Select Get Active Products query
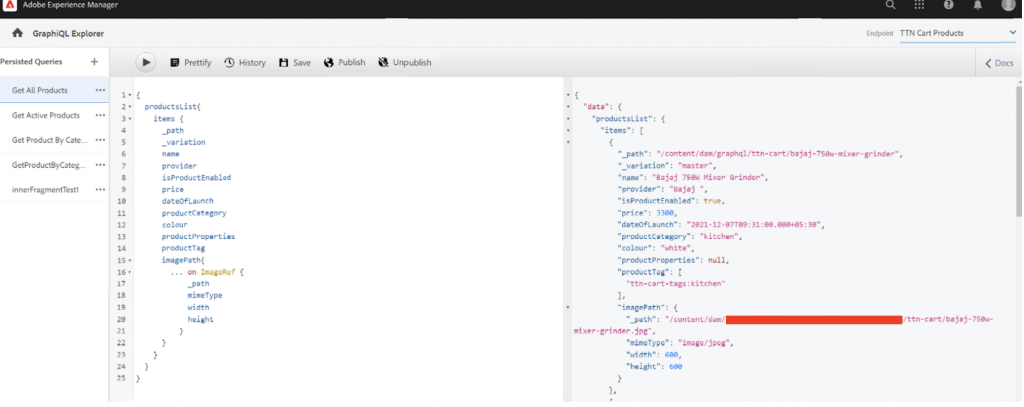 [46, 115]
